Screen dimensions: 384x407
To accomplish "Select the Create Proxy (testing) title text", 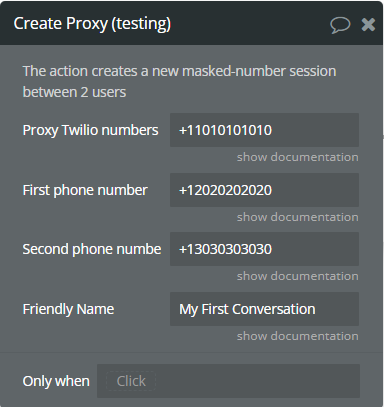I will [x=92, y=24].
